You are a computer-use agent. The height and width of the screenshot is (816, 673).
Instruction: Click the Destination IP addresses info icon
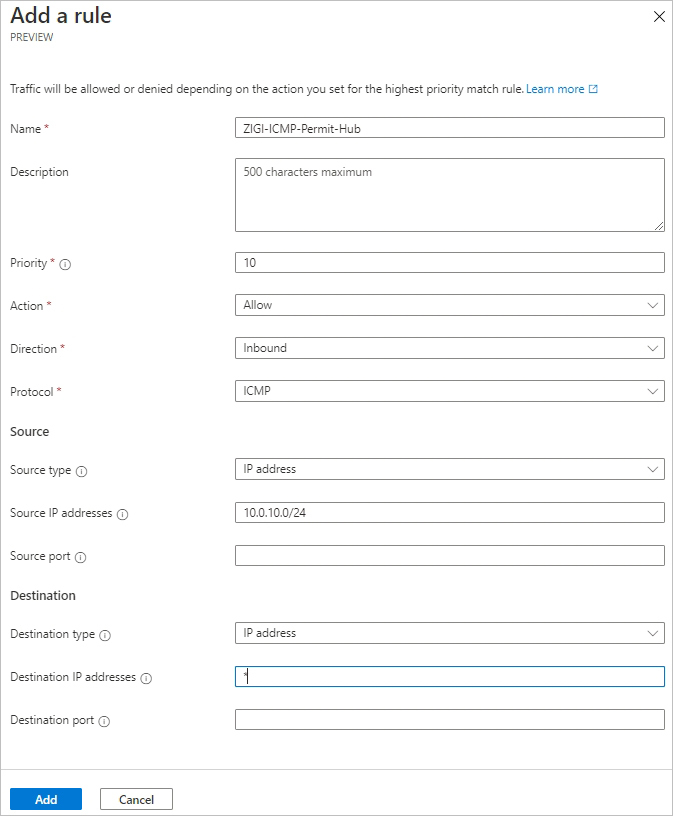(146, 678)
